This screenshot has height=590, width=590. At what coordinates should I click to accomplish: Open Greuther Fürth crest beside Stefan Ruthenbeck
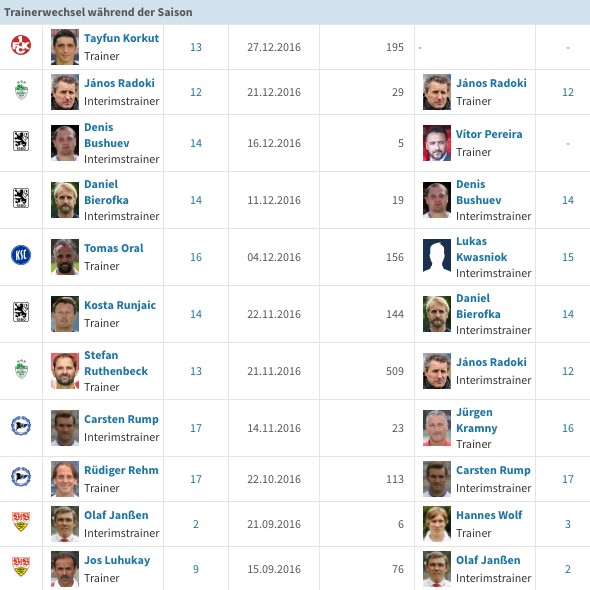[x=21, y=369]
